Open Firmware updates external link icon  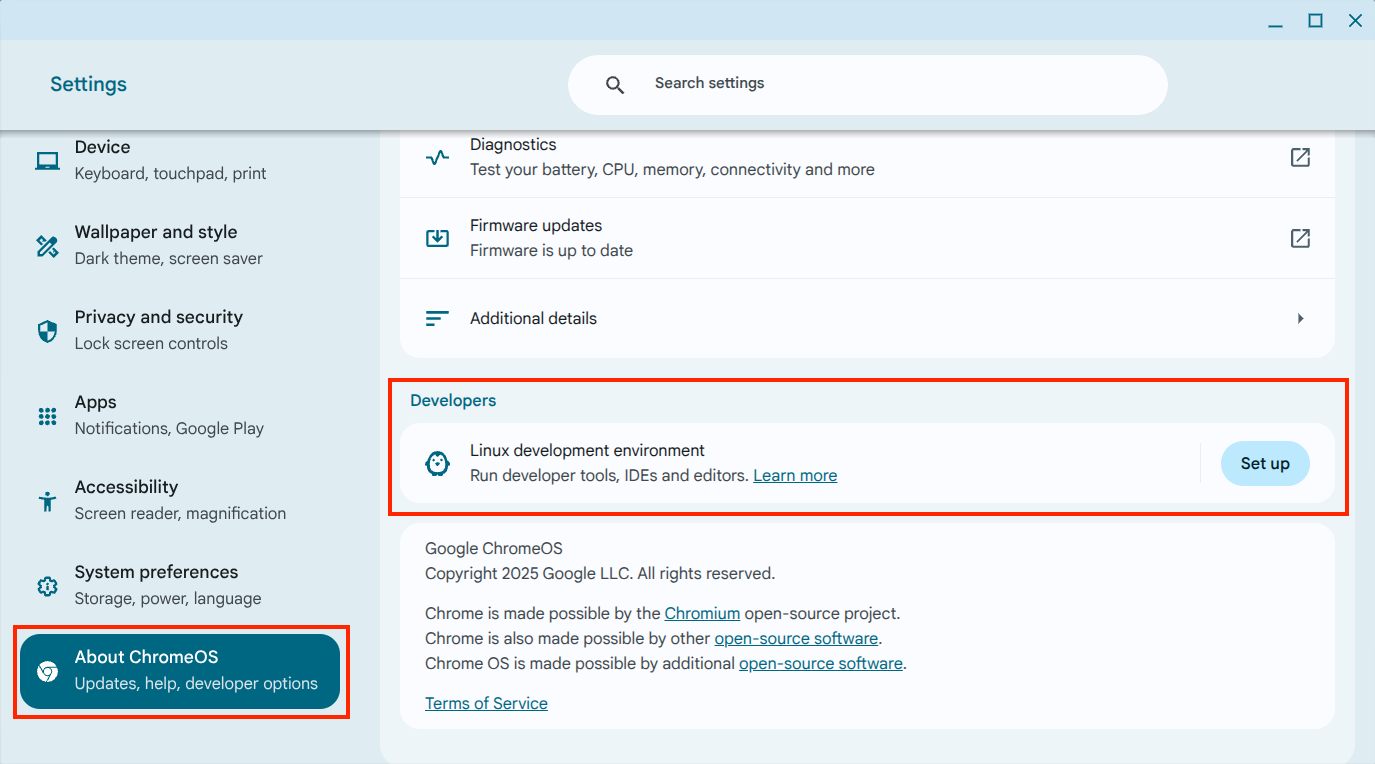click(1300, 238)
